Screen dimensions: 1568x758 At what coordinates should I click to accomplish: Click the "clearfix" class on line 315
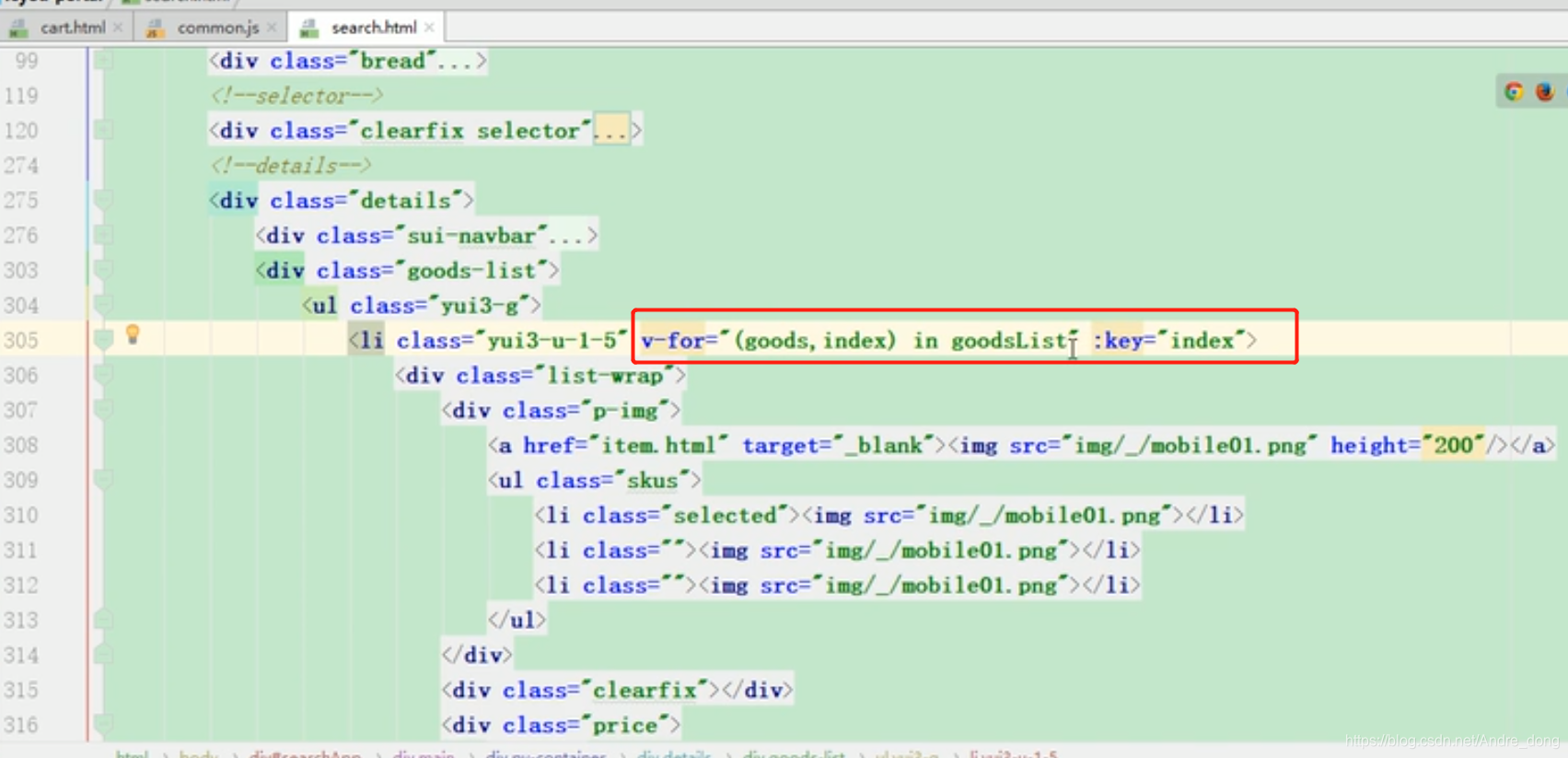click(x=645, y=691)
